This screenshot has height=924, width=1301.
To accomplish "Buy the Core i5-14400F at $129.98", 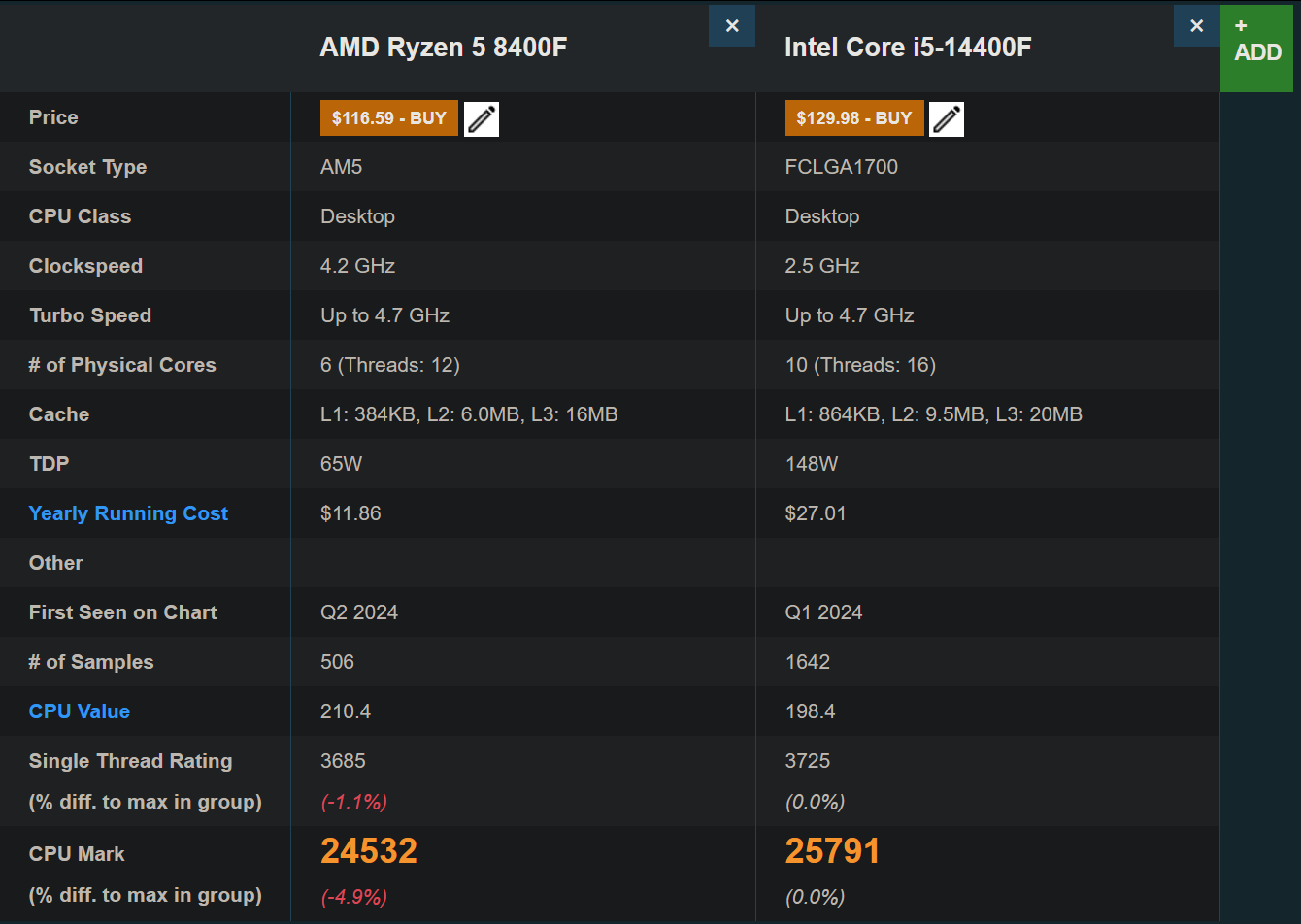I will [854, 118].
